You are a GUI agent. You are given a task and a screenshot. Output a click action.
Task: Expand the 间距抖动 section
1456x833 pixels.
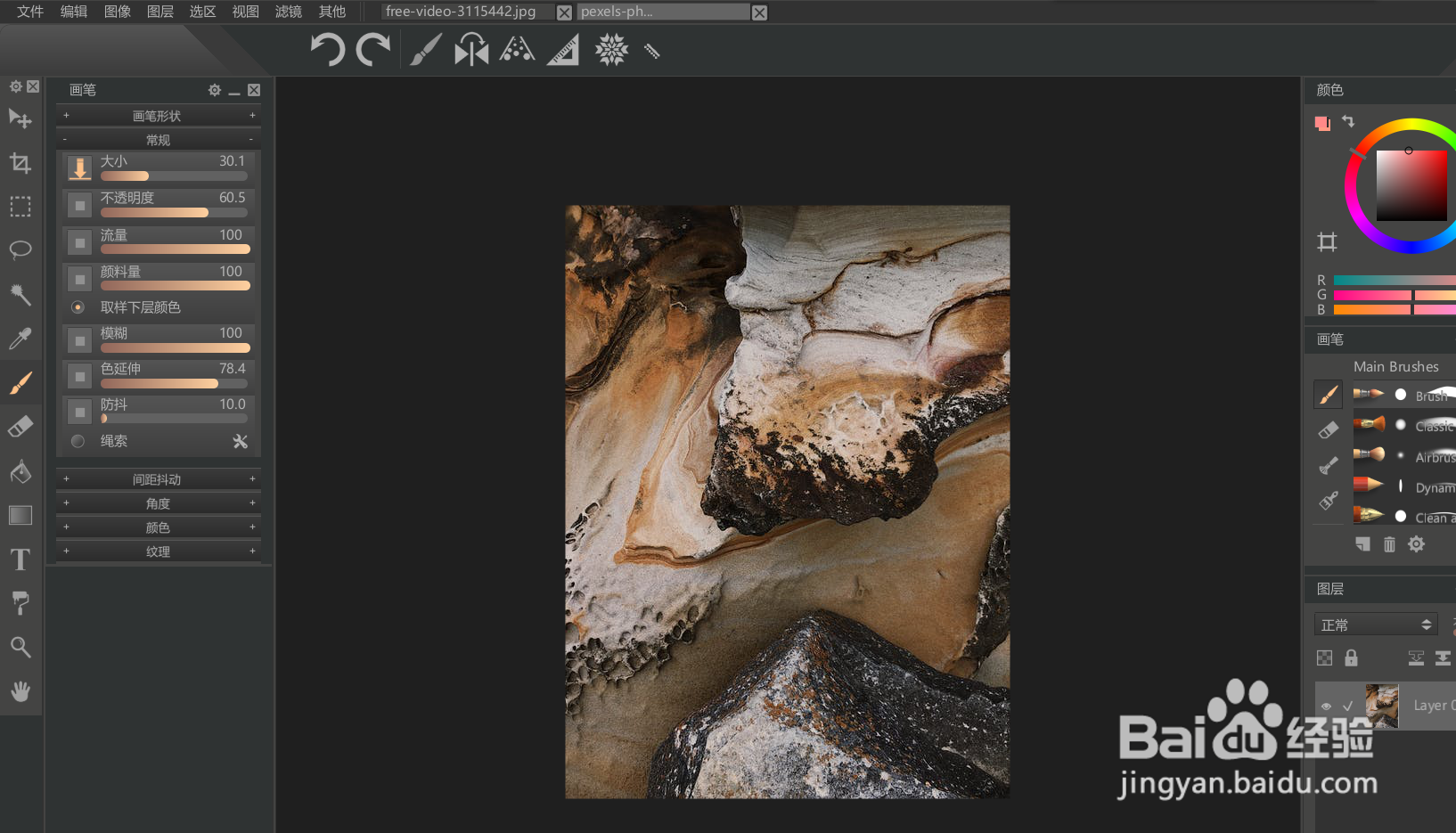pos(159,479)
